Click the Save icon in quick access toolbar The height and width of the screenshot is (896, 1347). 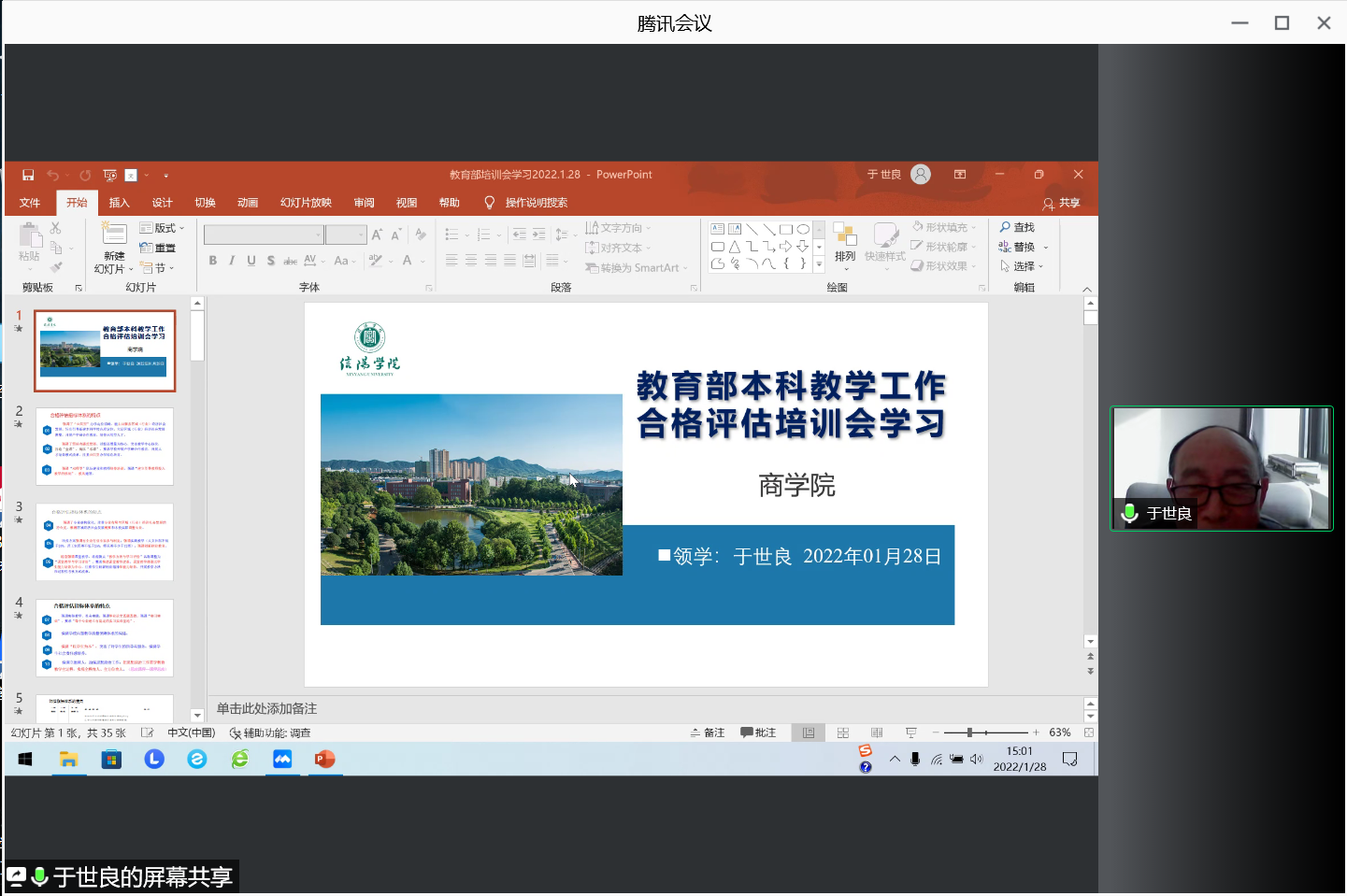pos(28,175)
